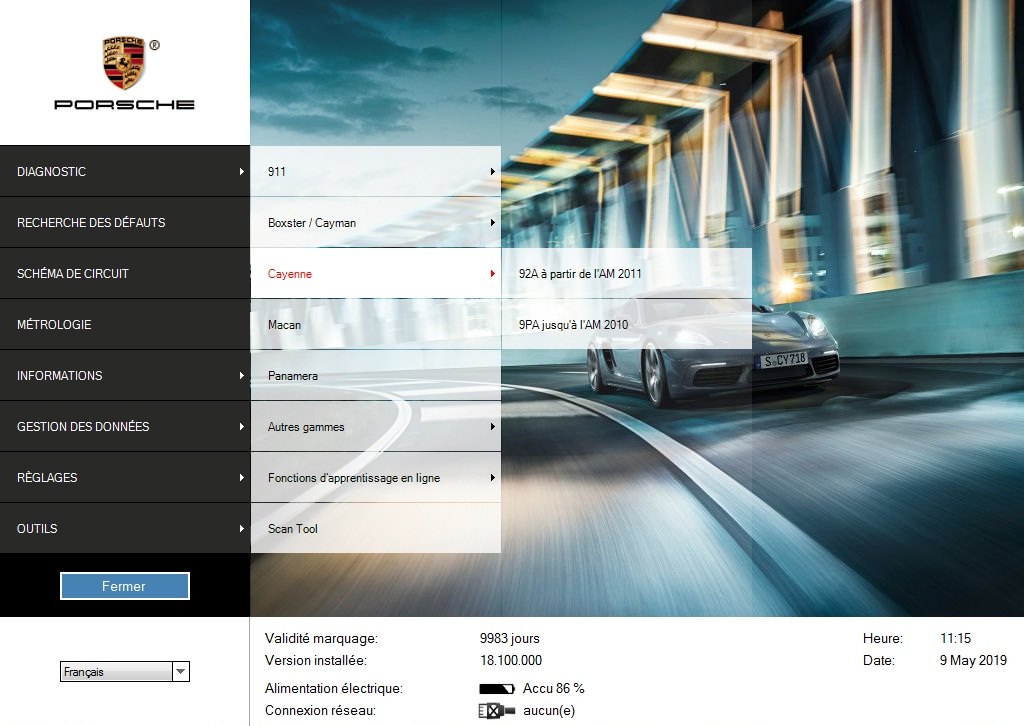Click the network disconnected icon
Viewport: 1024px width, 726px height.
[496, 710]
